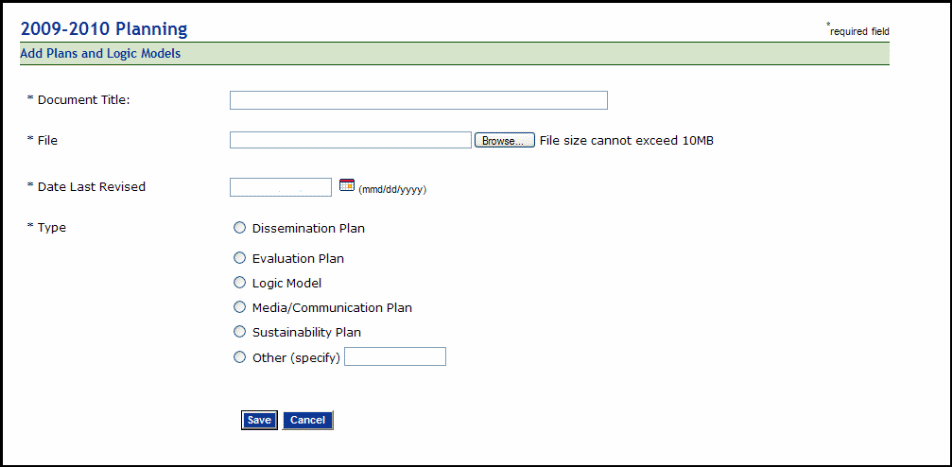Click the 2009-2010 Planning heading

pyautogui.click(x=104, y=30)
